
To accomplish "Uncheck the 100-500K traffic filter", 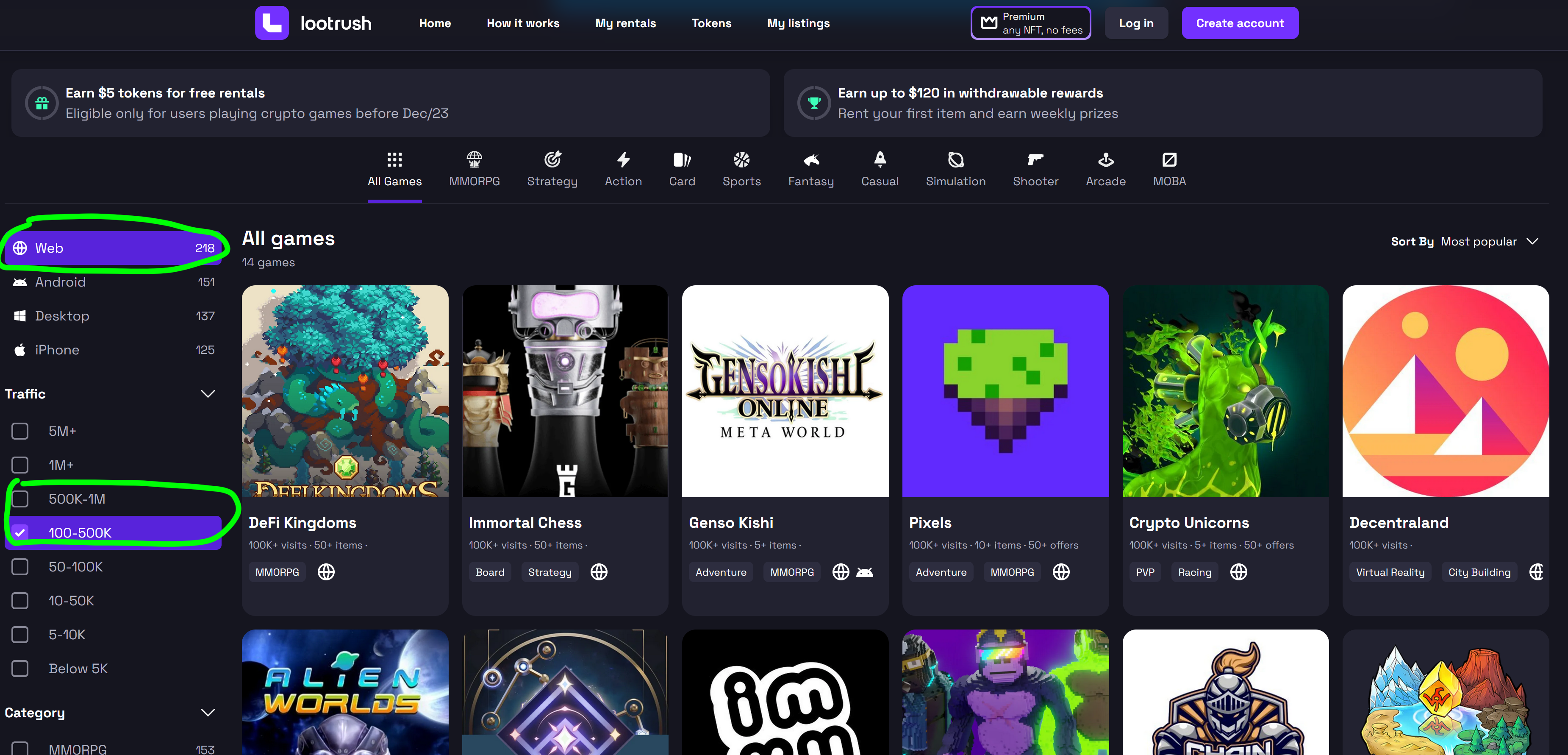I will click(20, 533).
